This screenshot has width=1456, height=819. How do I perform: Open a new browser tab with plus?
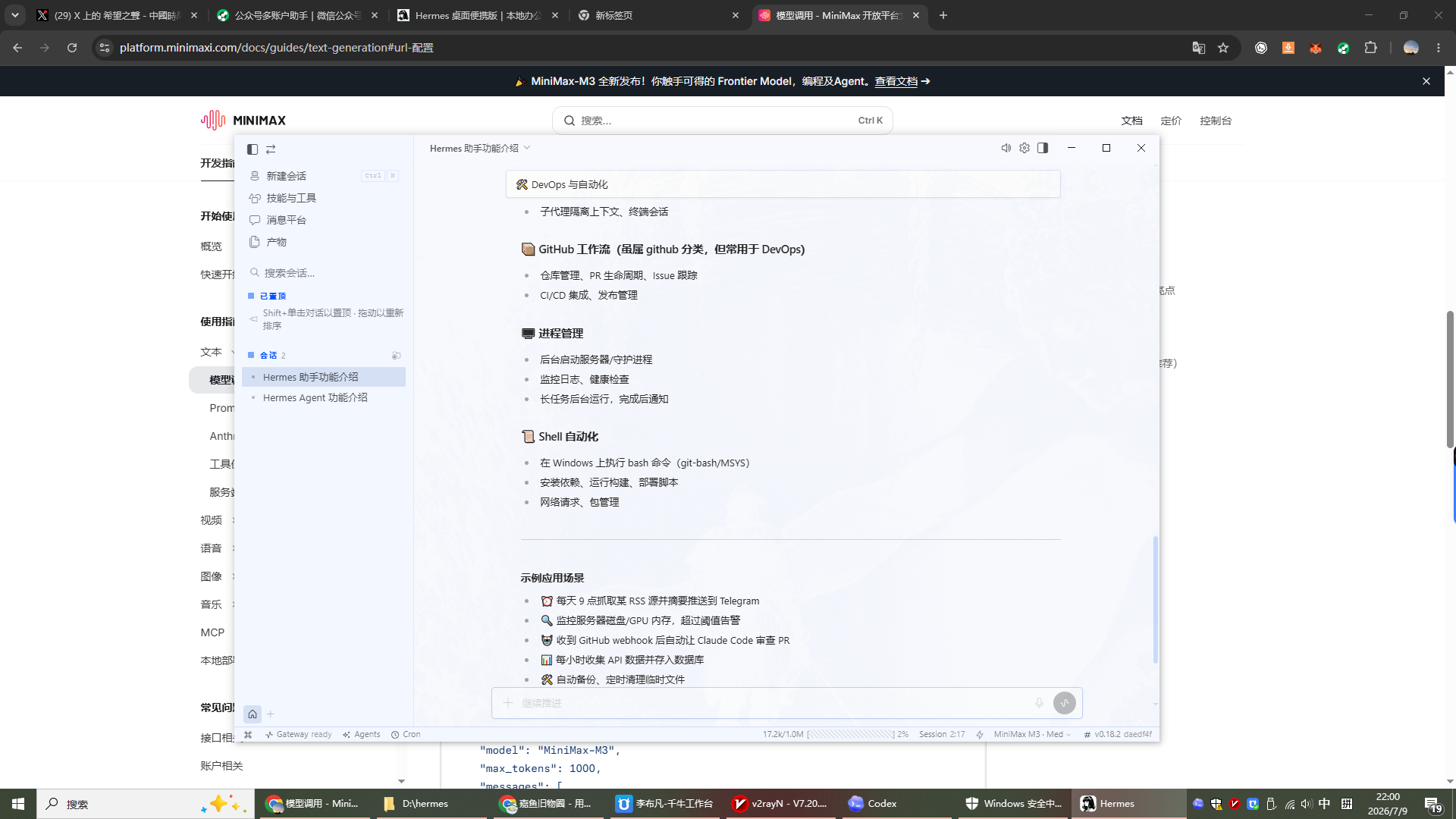943,15
